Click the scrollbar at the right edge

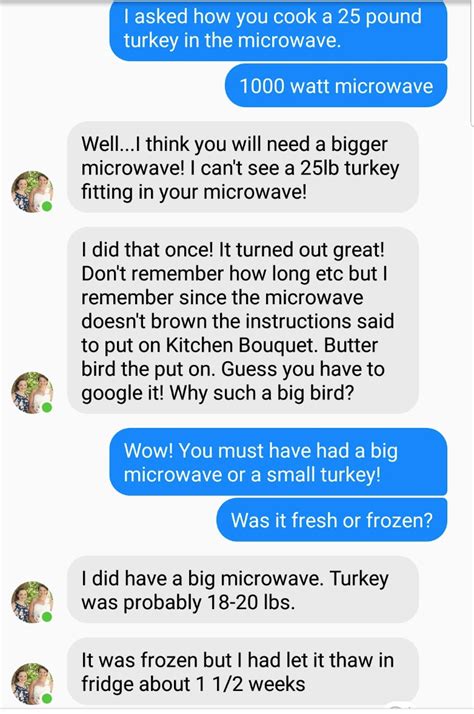coord(472,64)
